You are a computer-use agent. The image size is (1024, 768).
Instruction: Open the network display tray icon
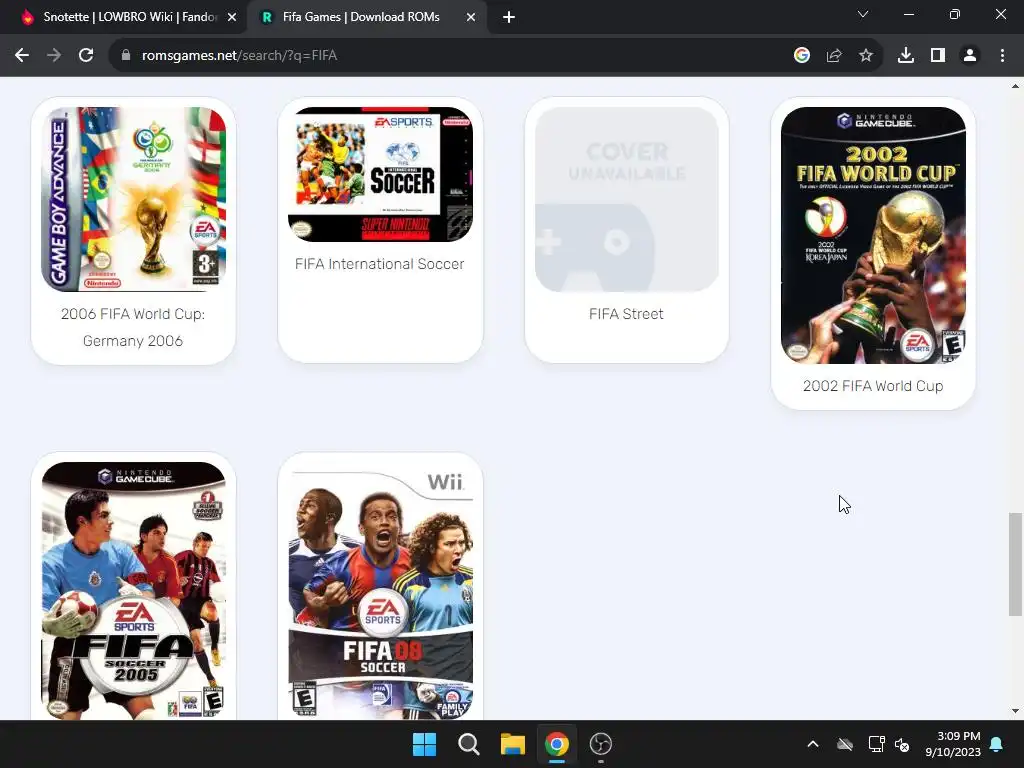876,744
